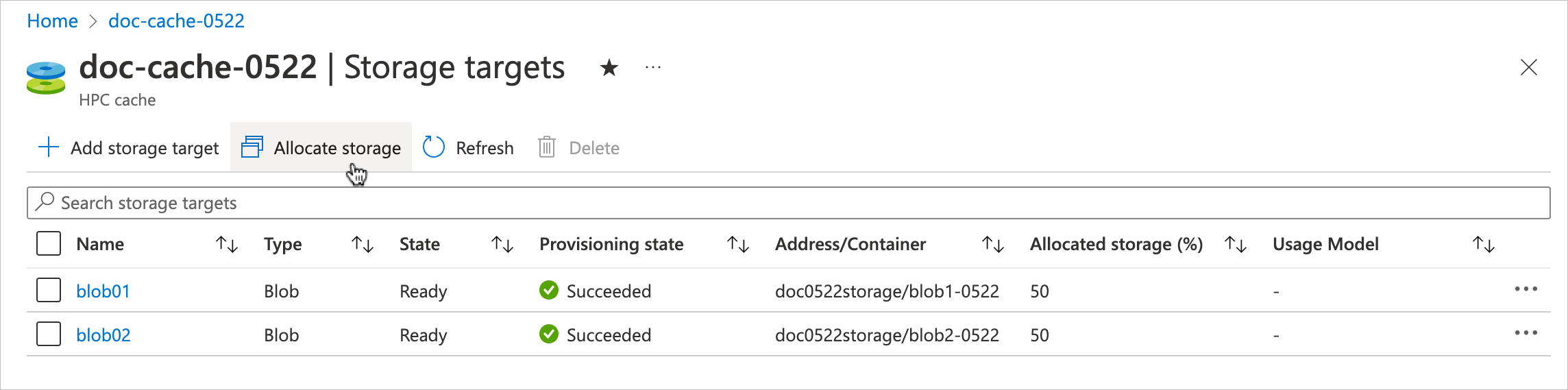Image resolution: width=1568 pixels, height=390 pixels.
Task: Open the blob02 row ellipsis menu
Action: (x=1526, y=334)
